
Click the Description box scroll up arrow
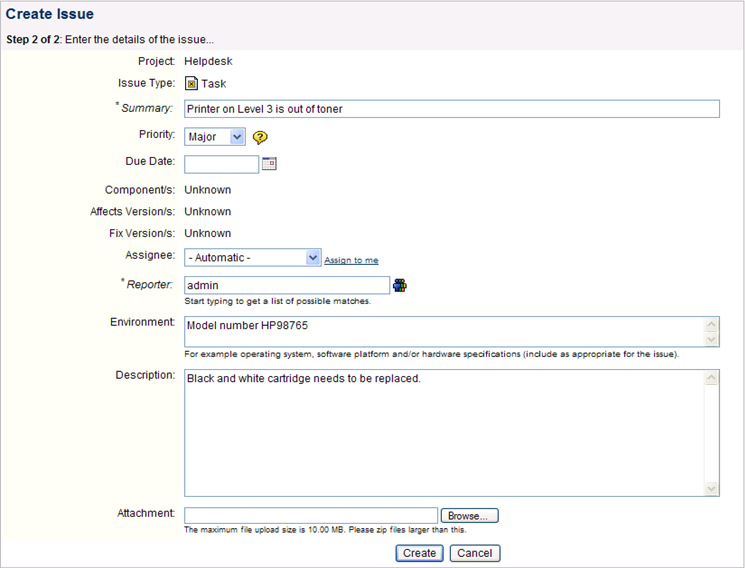coord(711,378)
